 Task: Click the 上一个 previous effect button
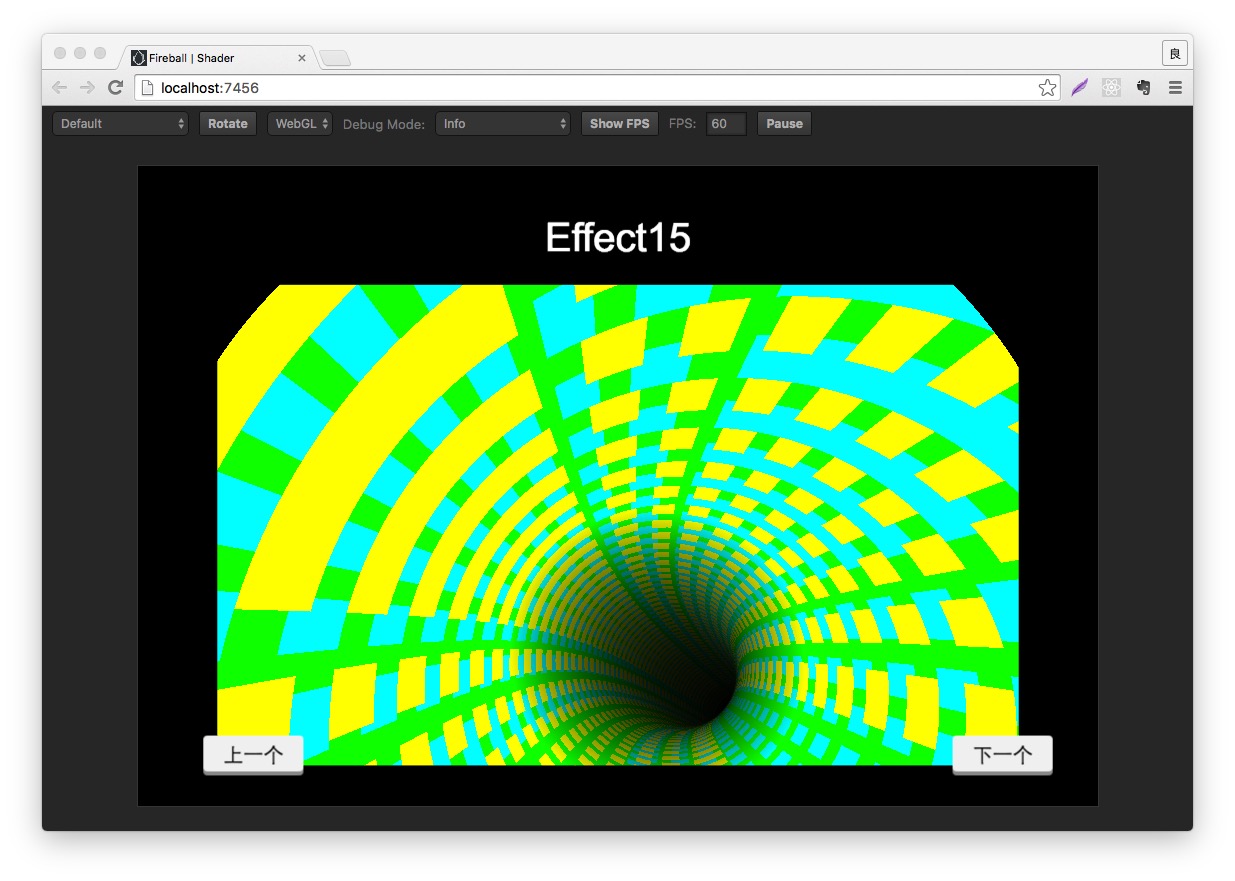(x=253, y=755)
